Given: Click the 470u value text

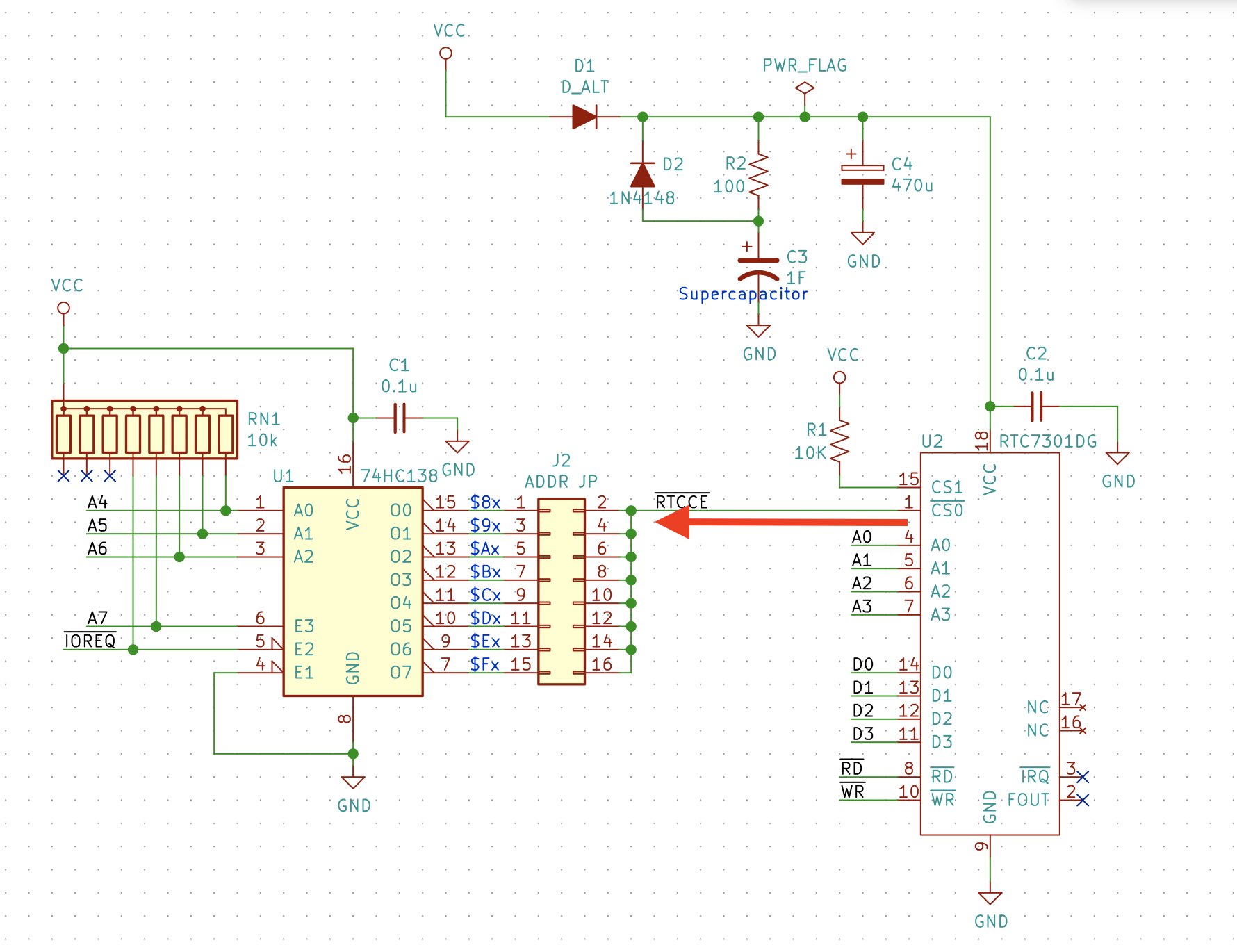Looking at the screenshot, I should (x=912, y=186).
